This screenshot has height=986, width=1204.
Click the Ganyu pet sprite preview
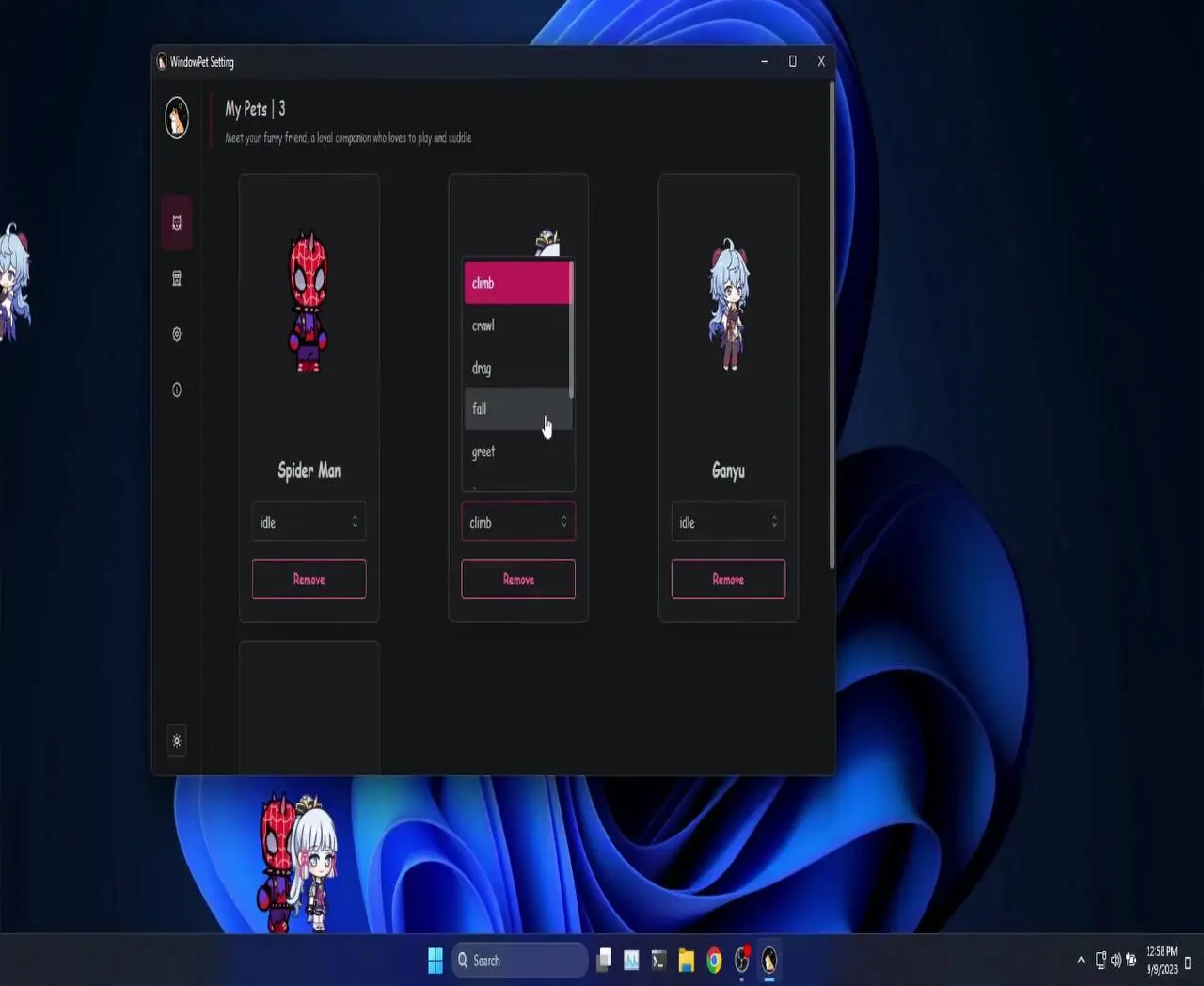click(x=729, y=304)
